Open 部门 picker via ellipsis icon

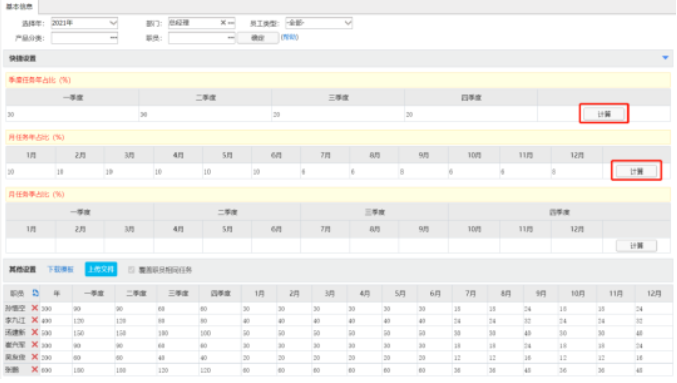231,23
